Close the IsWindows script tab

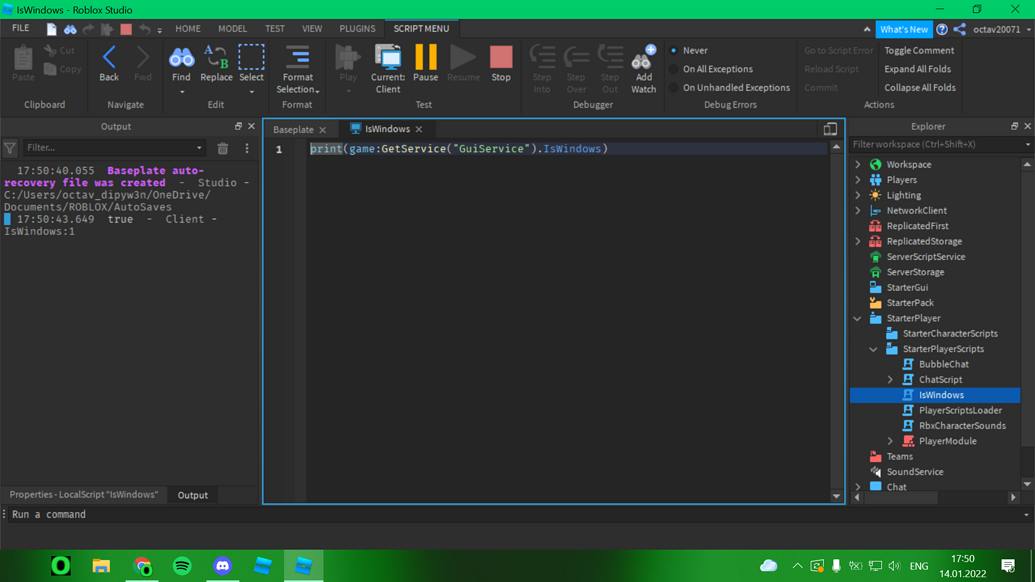[419, 129]
